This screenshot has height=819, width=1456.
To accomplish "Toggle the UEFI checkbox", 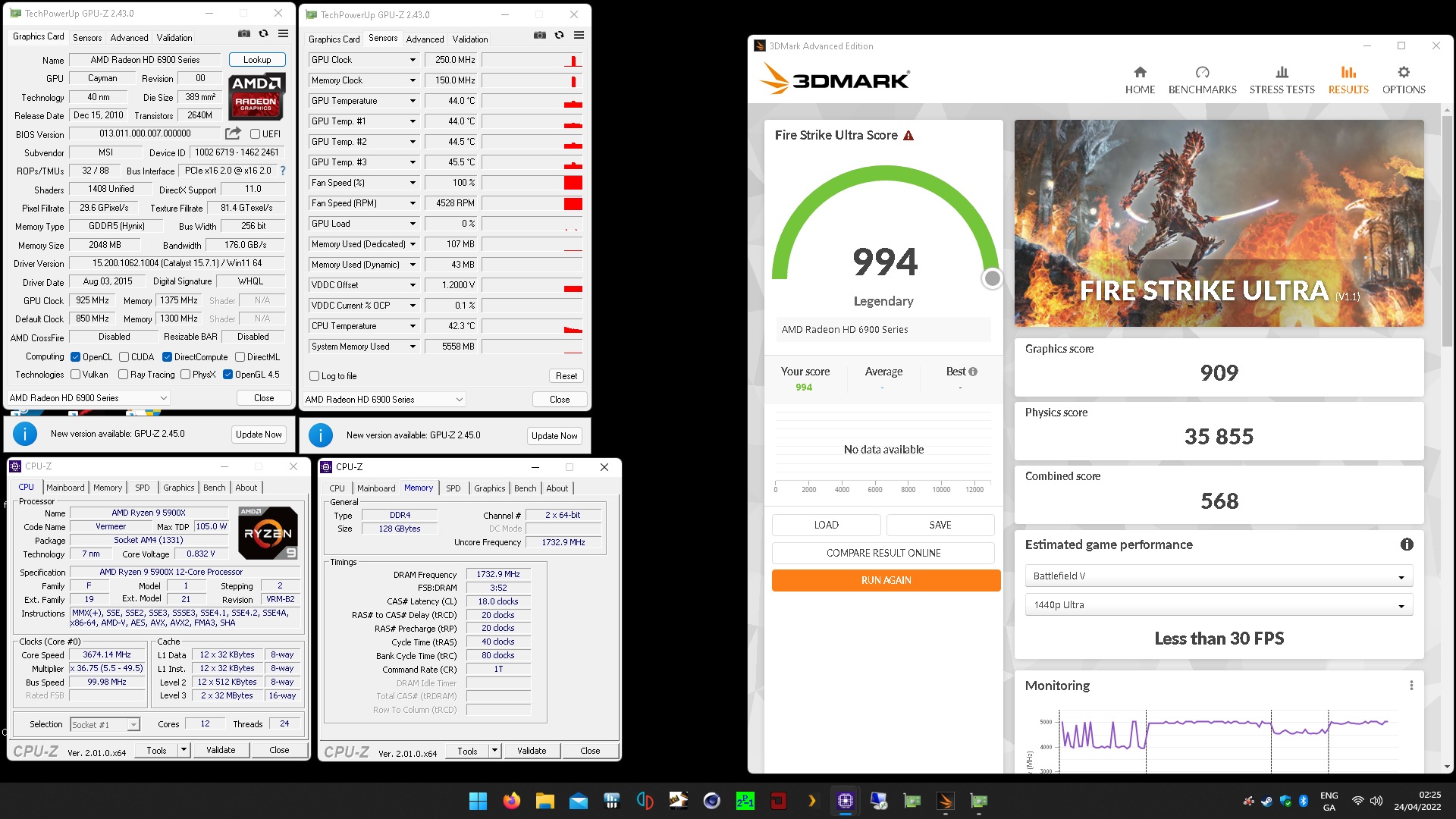I will (256, 134).
